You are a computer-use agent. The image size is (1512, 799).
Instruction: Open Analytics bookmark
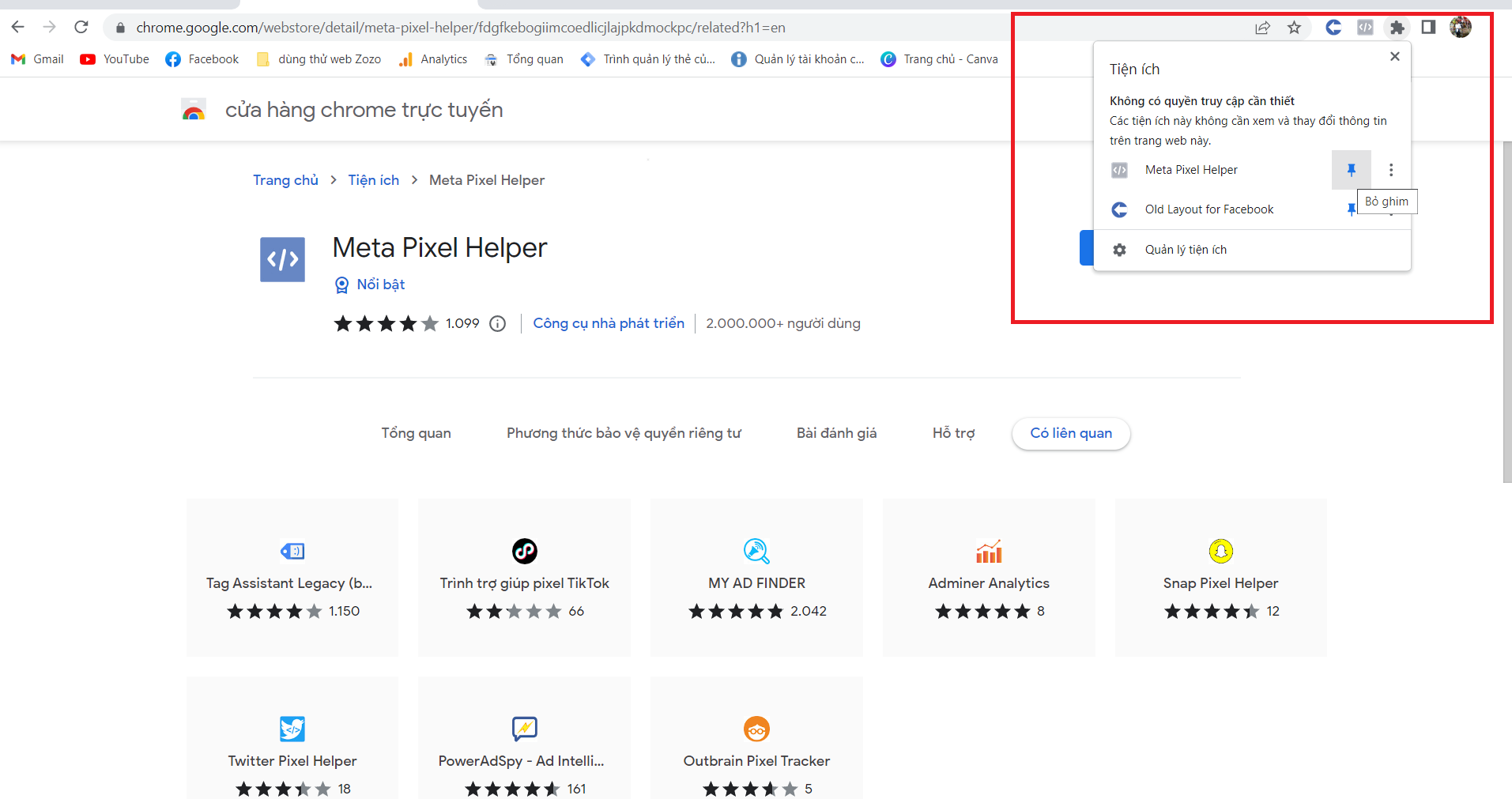(x=433, y=59)
